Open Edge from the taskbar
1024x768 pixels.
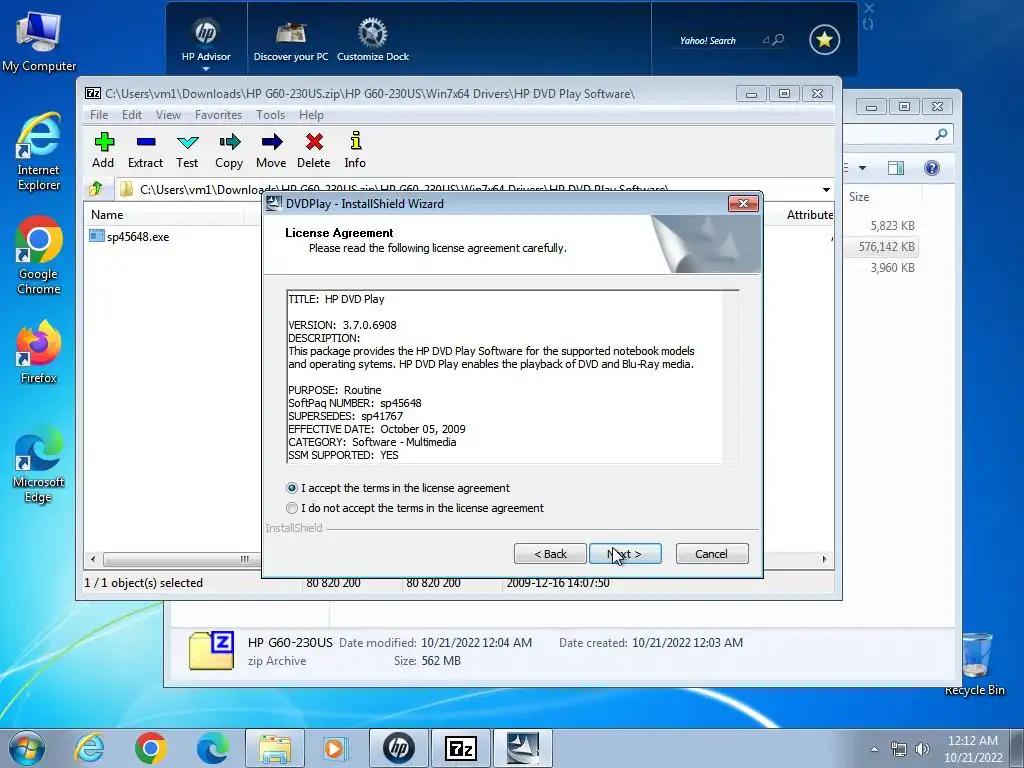tap(213, 748)
